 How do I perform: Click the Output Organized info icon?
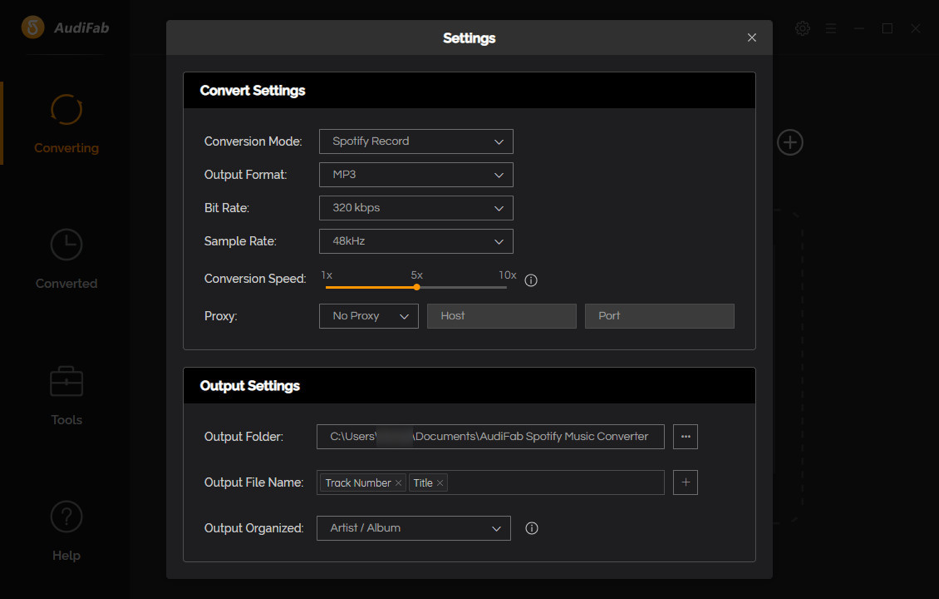click(532, 528)
